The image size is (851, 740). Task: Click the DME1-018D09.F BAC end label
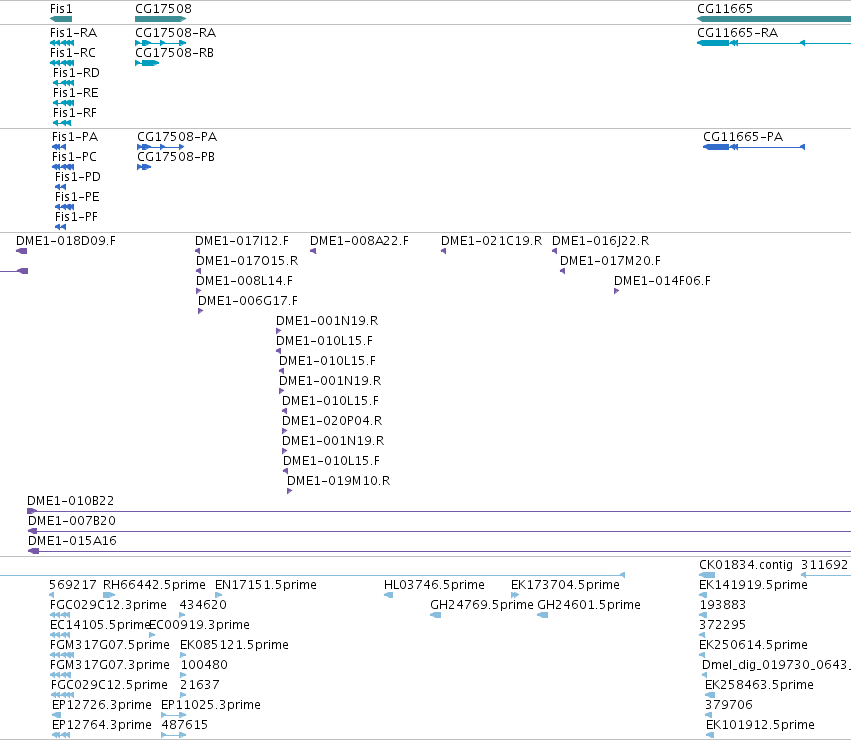click(x=66, y=241)
